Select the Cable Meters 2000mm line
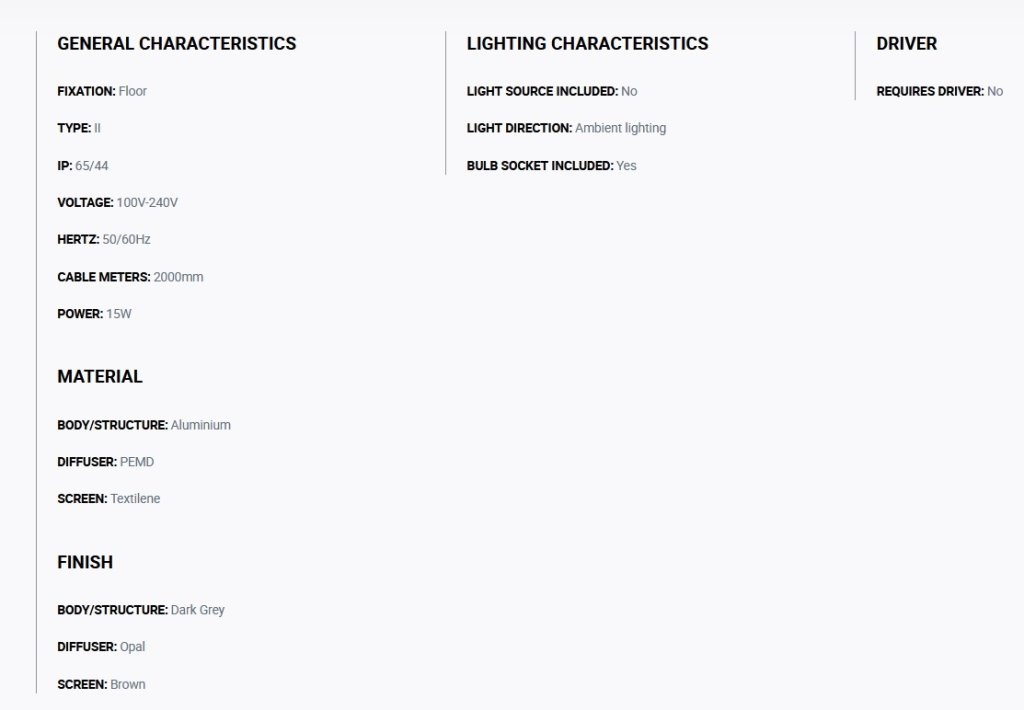1024x710 pixels. click(x=131, y=277)
